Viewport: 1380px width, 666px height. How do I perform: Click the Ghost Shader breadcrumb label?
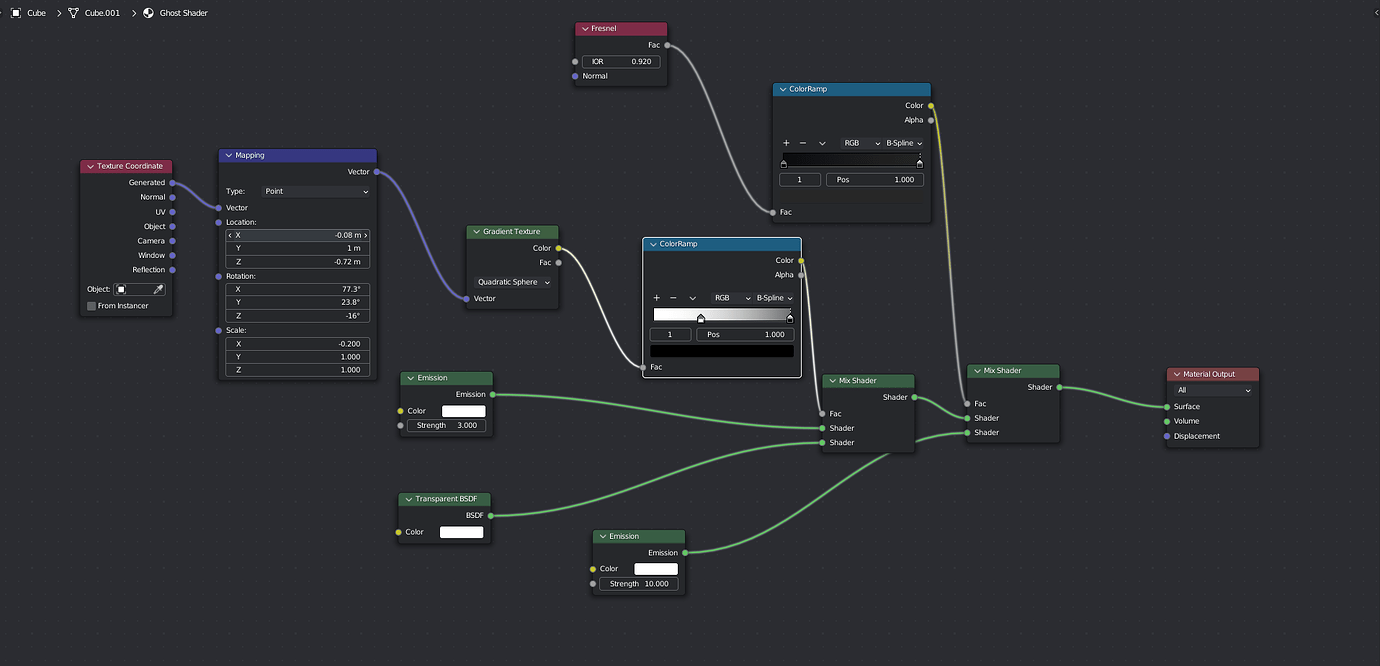tap(184, 13)
